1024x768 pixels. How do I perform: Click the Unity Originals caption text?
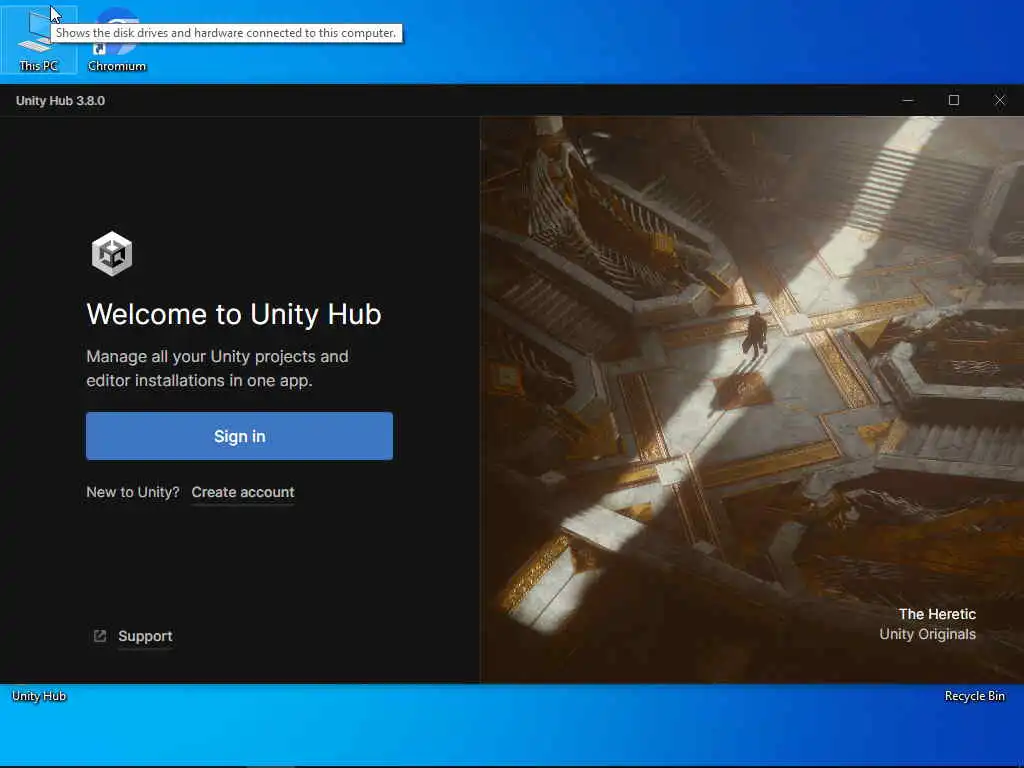point(927,634)
